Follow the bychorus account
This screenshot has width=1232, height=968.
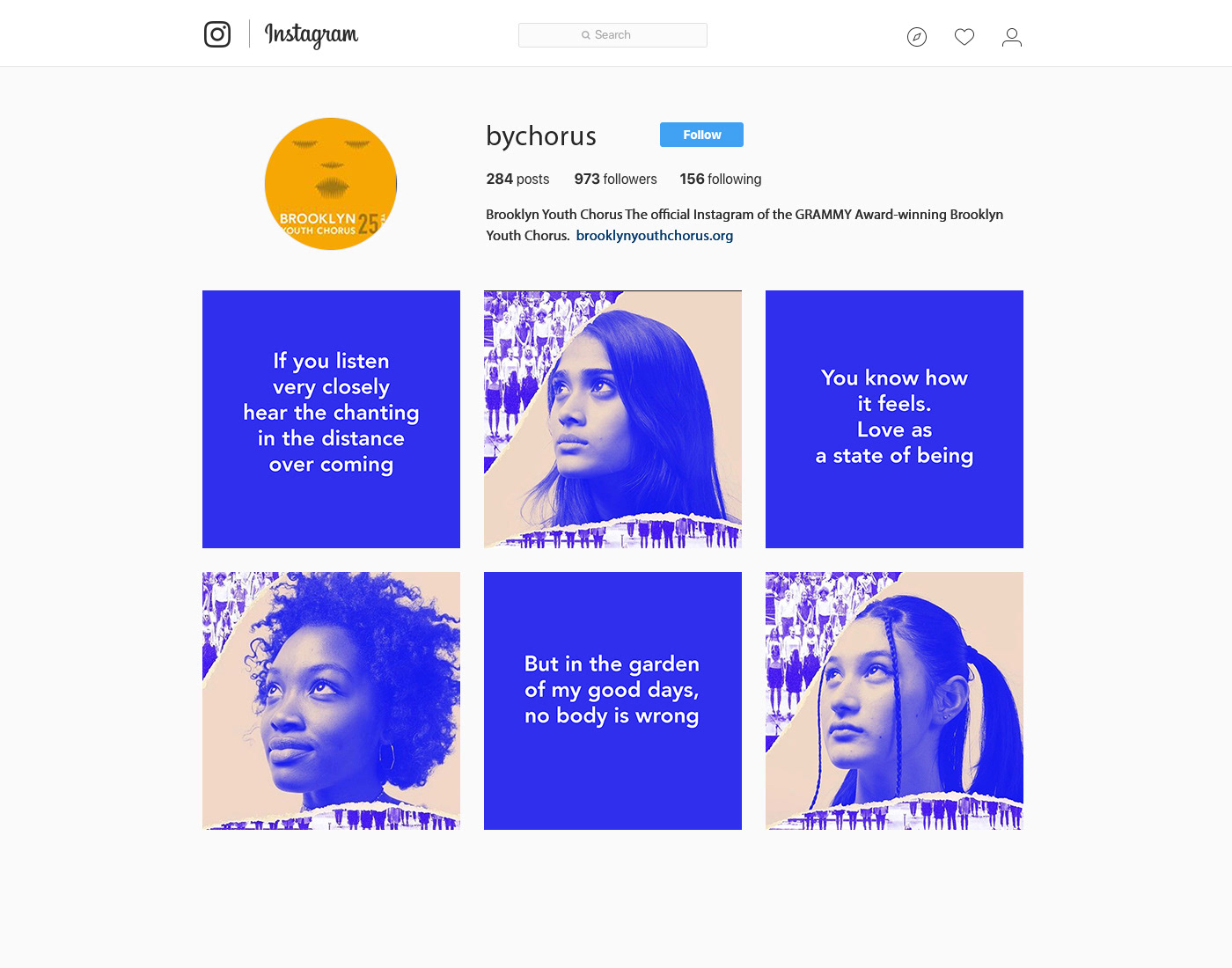701,135
